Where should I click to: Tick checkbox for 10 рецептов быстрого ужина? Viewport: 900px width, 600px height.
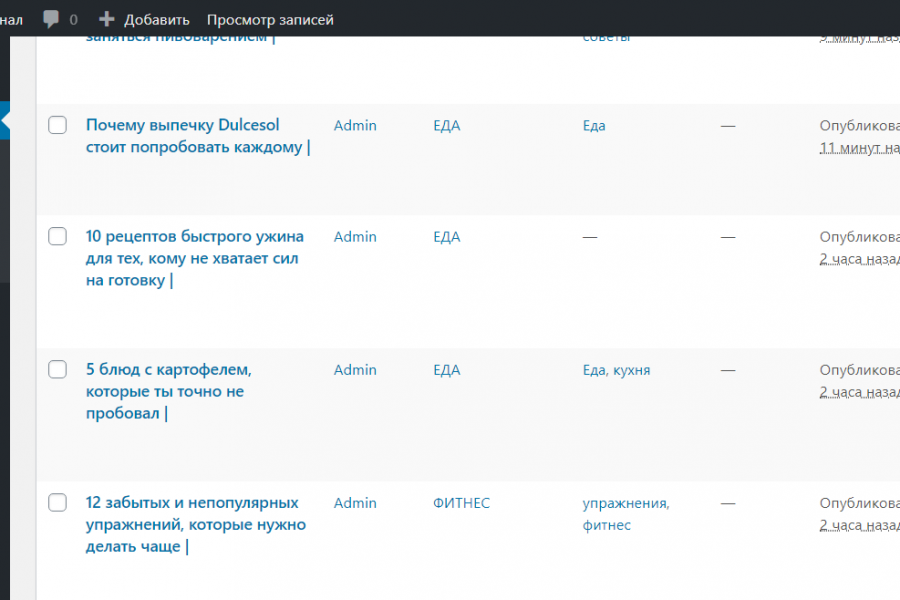[x=58, y=236]
